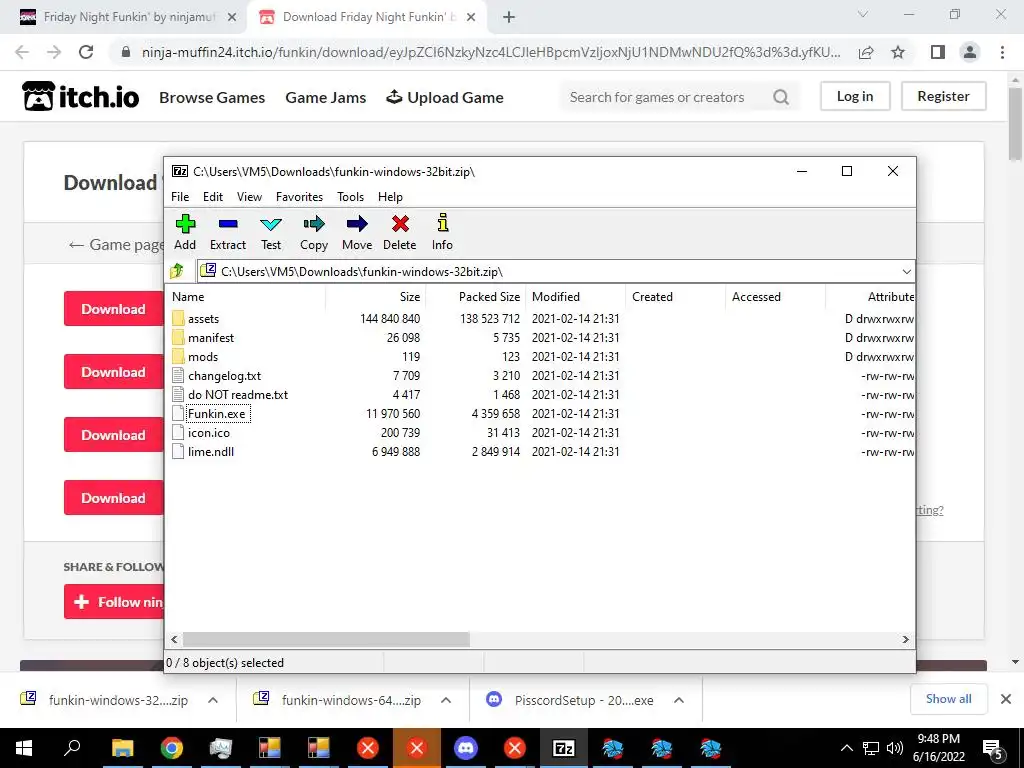Open Game Jams link

click(325, 97)
